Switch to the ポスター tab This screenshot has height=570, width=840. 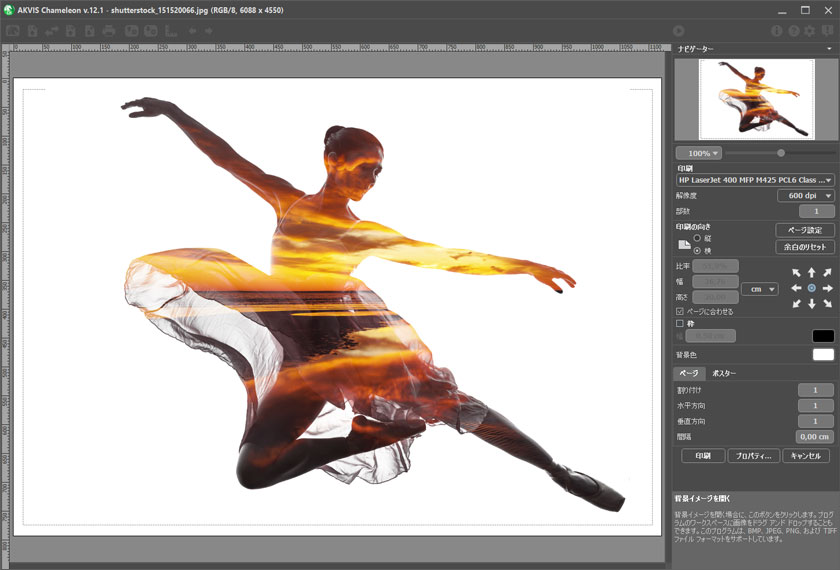724,373
